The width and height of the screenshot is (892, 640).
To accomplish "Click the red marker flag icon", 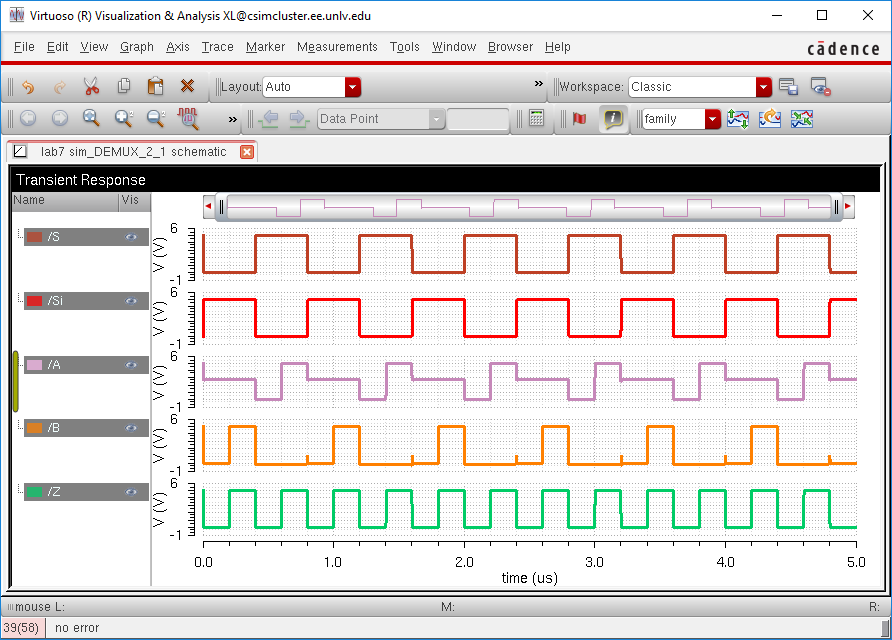I will (578, 119).
